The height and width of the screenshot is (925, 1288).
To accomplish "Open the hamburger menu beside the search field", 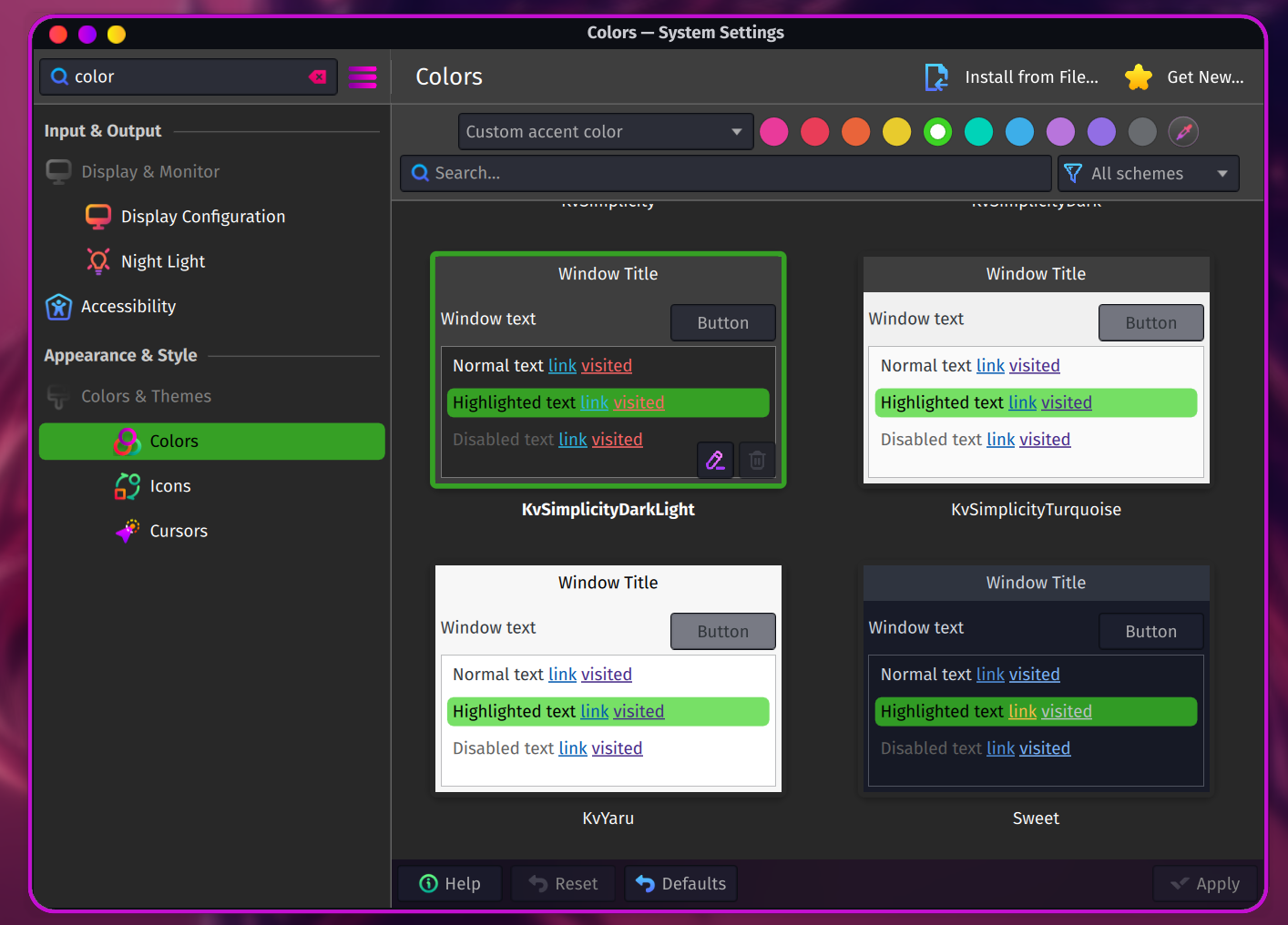I will click(x=363, y=77).
